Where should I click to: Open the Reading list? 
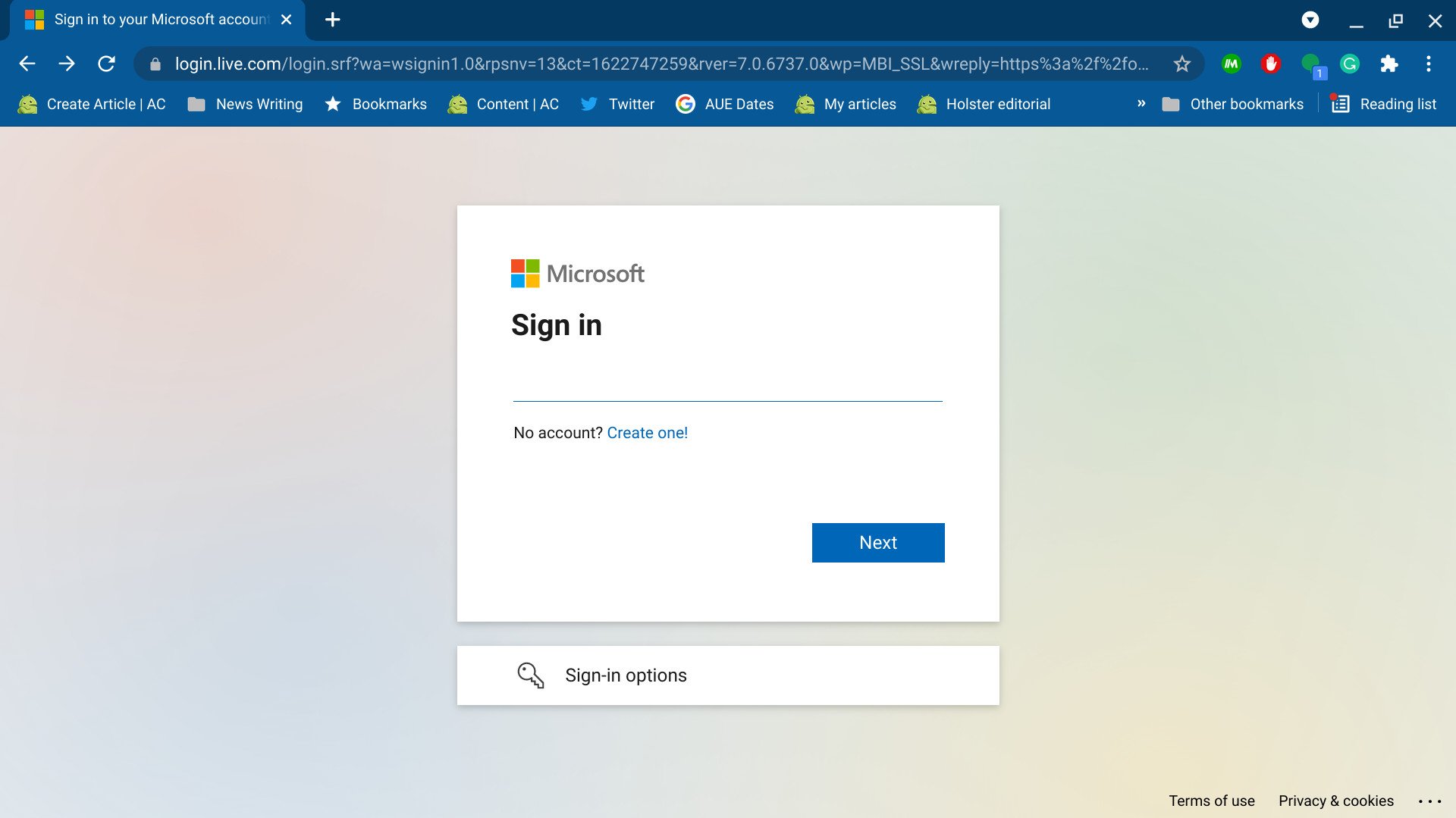click(x=1384, y=104)
